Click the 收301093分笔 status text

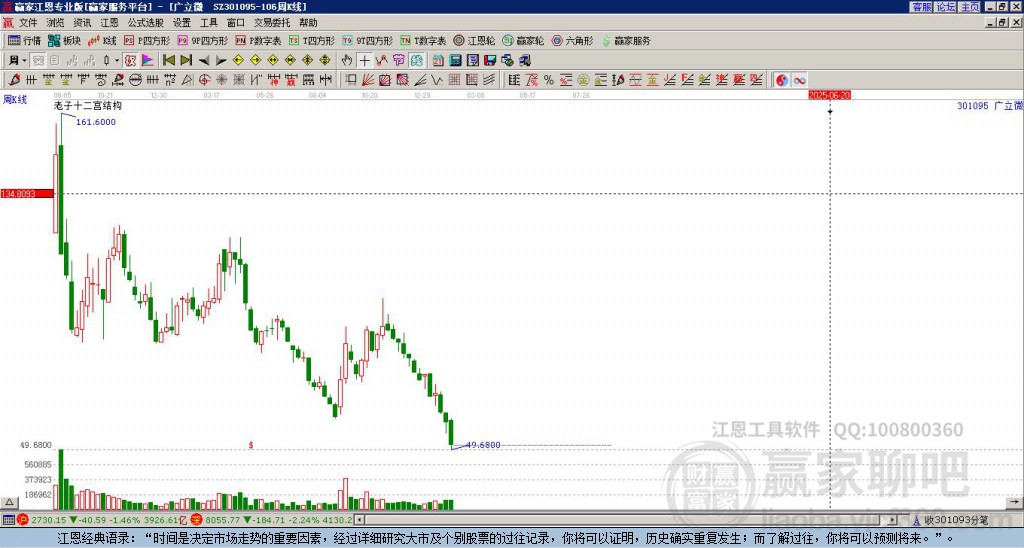point(955,520)
